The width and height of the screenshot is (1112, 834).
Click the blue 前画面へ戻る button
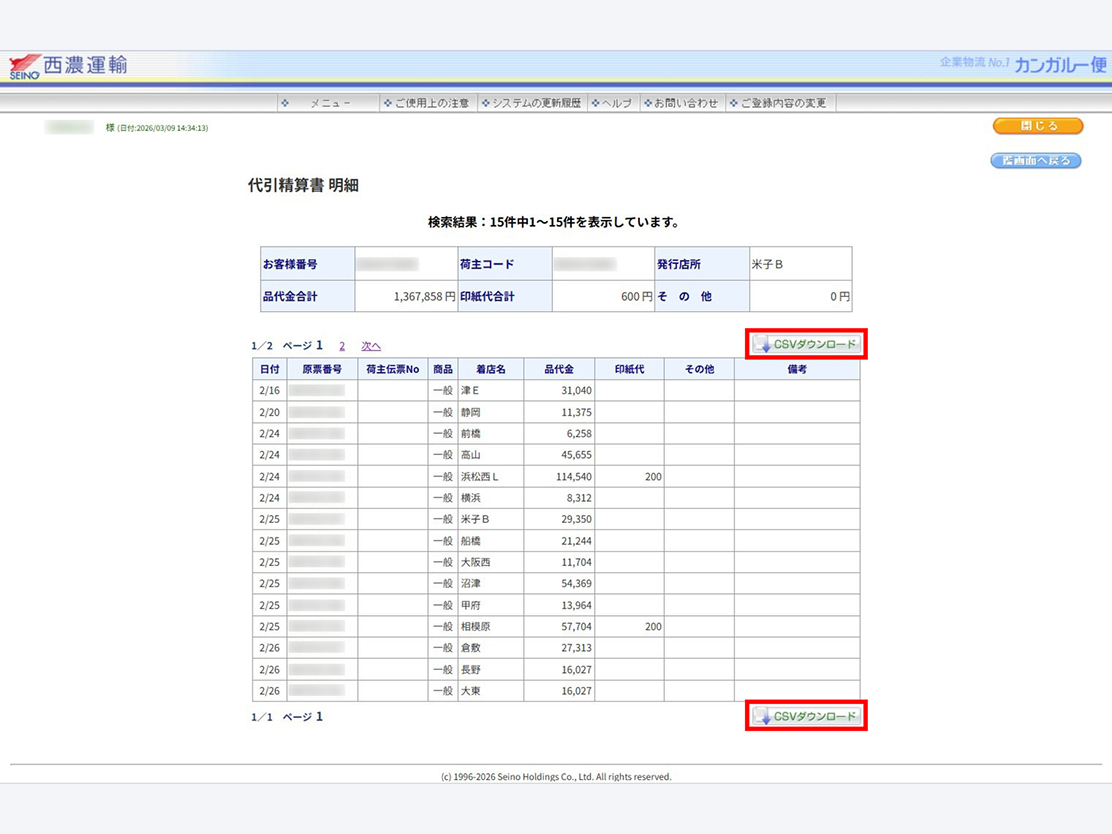(1035, 161)
